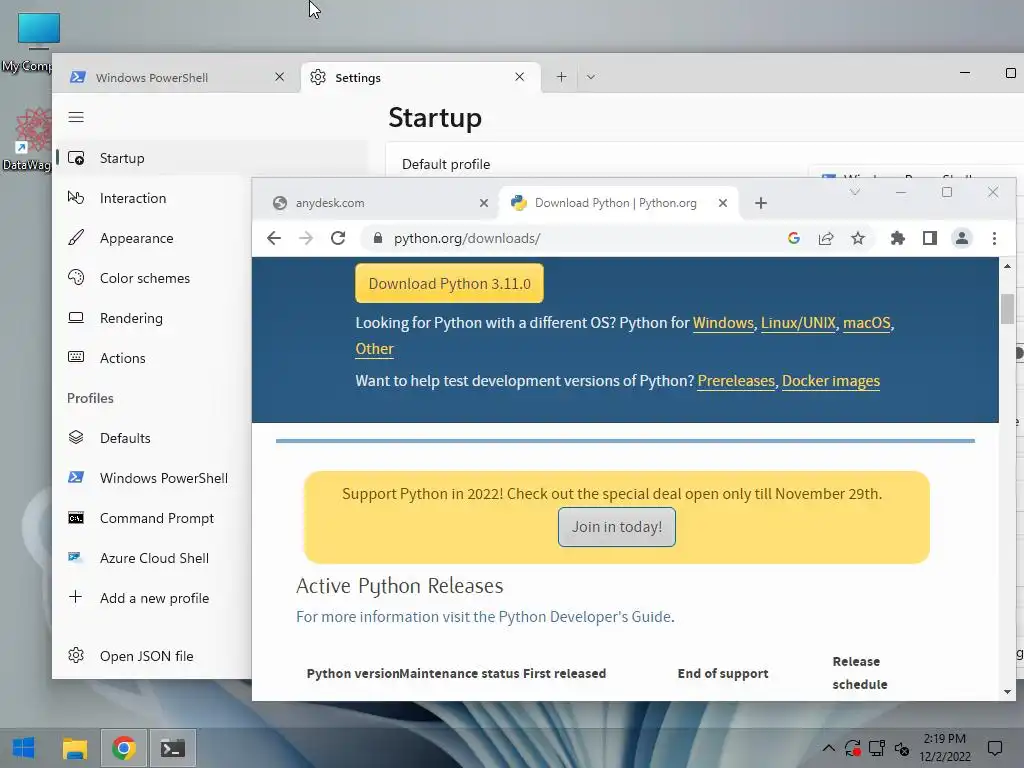The width and height of the screenshot is (1024, 768).
Task: Bookmark this page with the star icon
Action: [857, 238]
